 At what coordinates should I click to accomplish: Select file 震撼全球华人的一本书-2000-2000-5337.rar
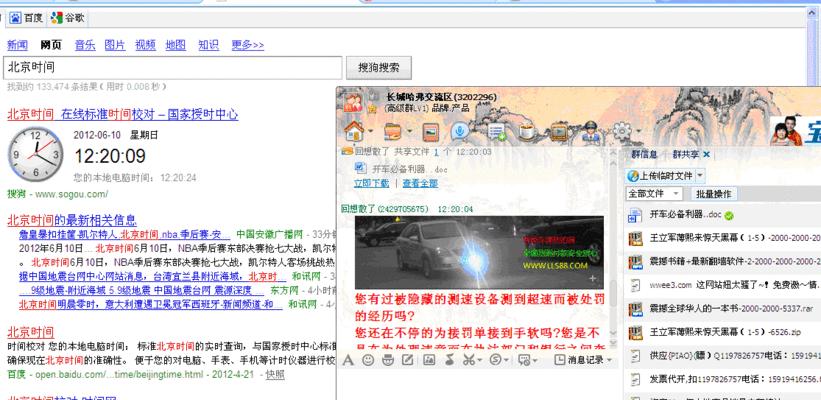pos(723,308)
